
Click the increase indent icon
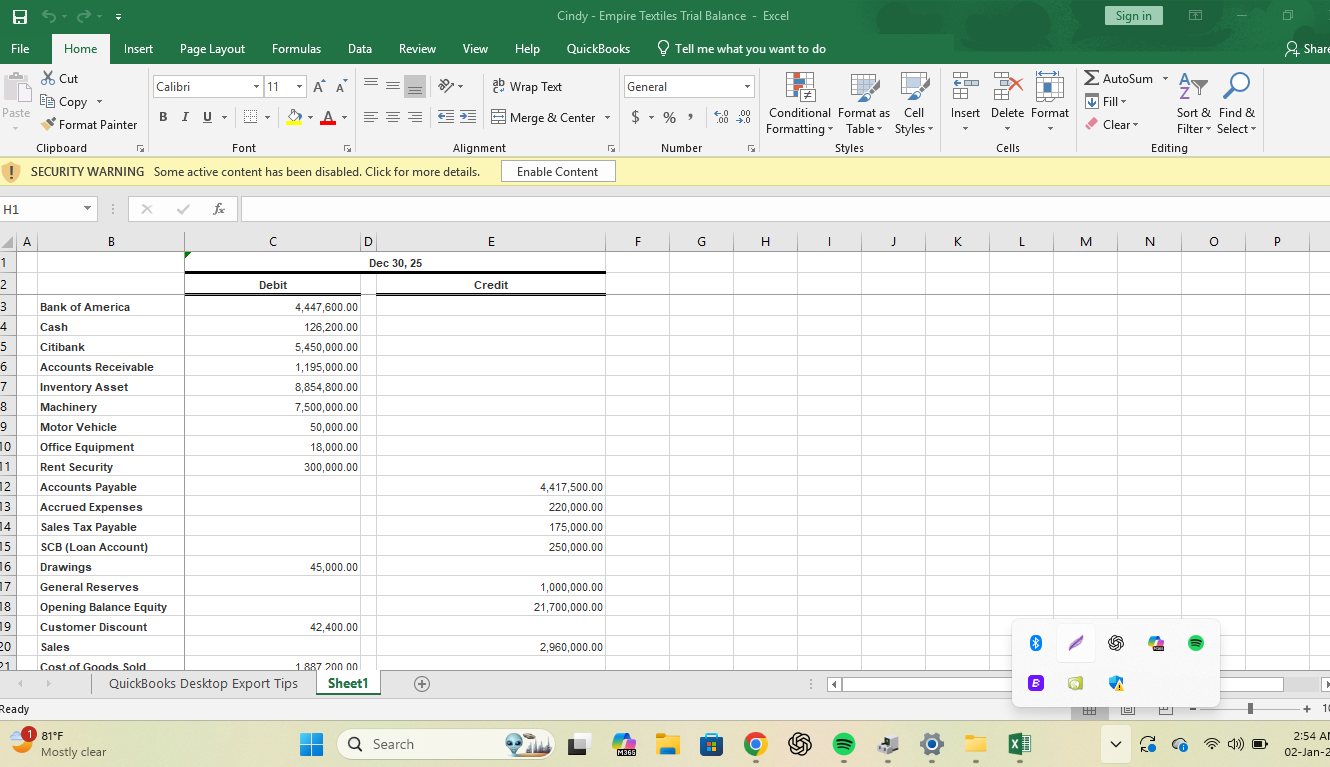pos(468,118)
